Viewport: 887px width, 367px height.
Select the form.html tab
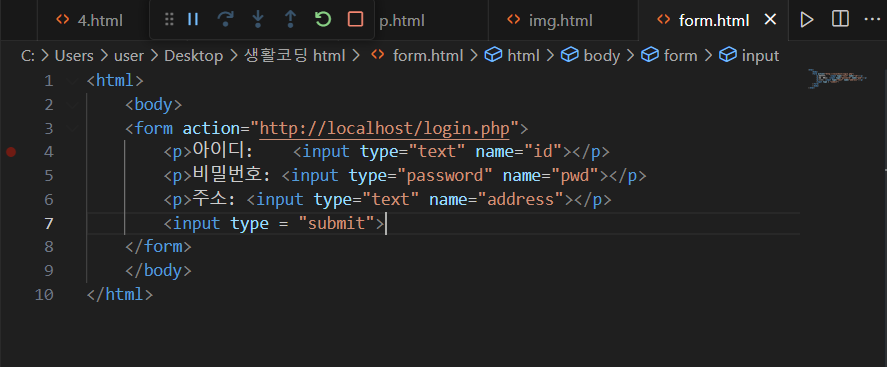point(714,21)
